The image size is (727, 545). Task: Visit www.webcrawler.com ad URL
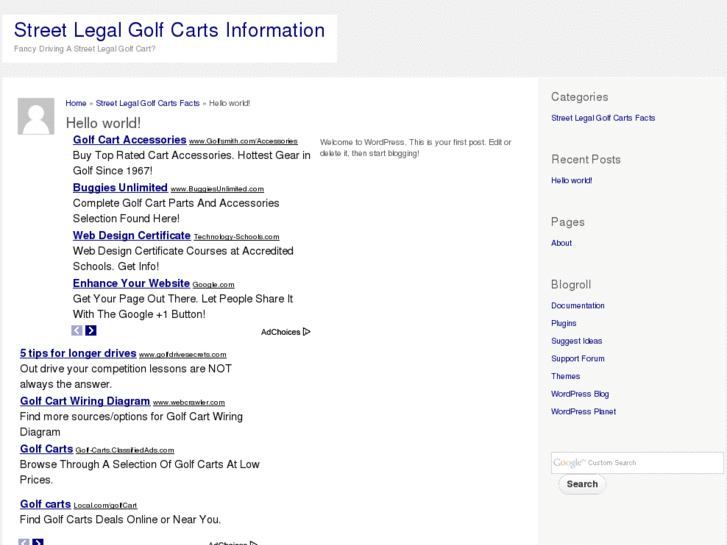[189, 402]
